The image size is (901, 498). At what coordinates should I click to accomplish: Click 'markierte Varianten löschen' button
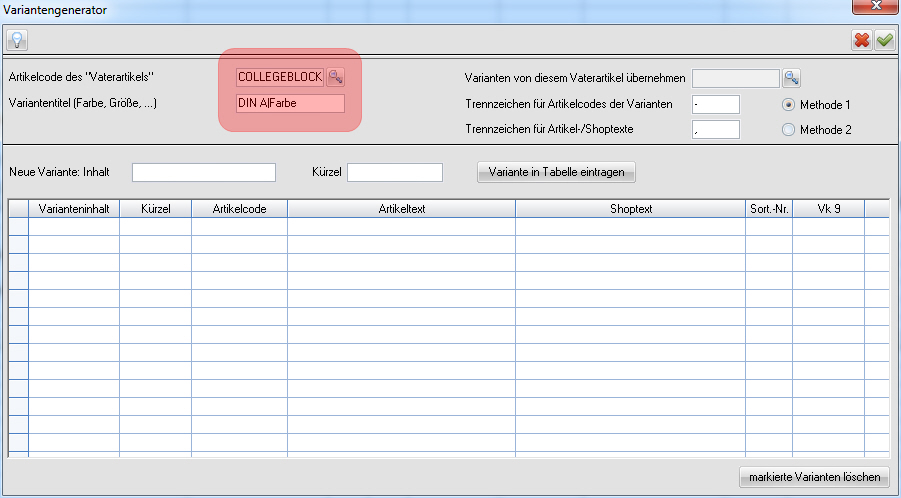click(813, 476)
